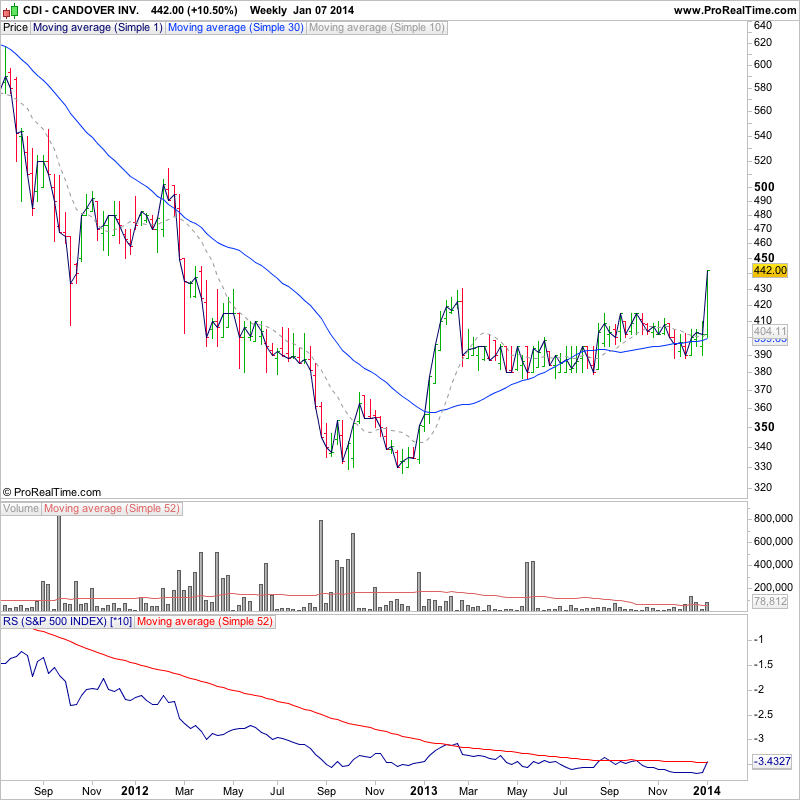Select the Price label tab

(x=15, y=28)
